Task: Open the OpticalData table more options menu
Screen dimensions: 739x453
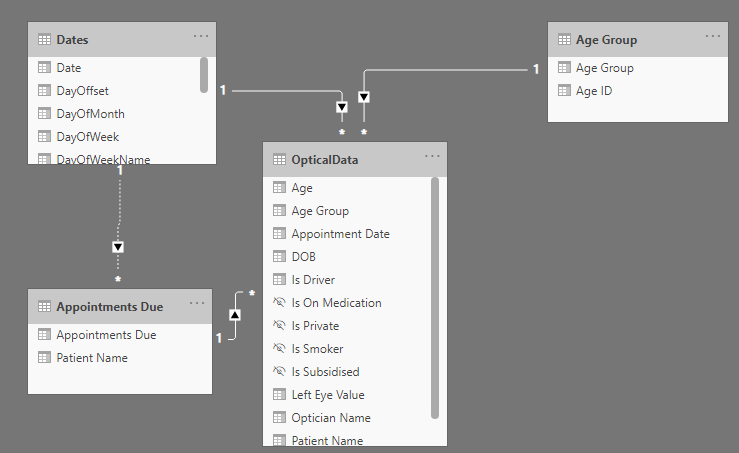Action: [x=432, y=156]
